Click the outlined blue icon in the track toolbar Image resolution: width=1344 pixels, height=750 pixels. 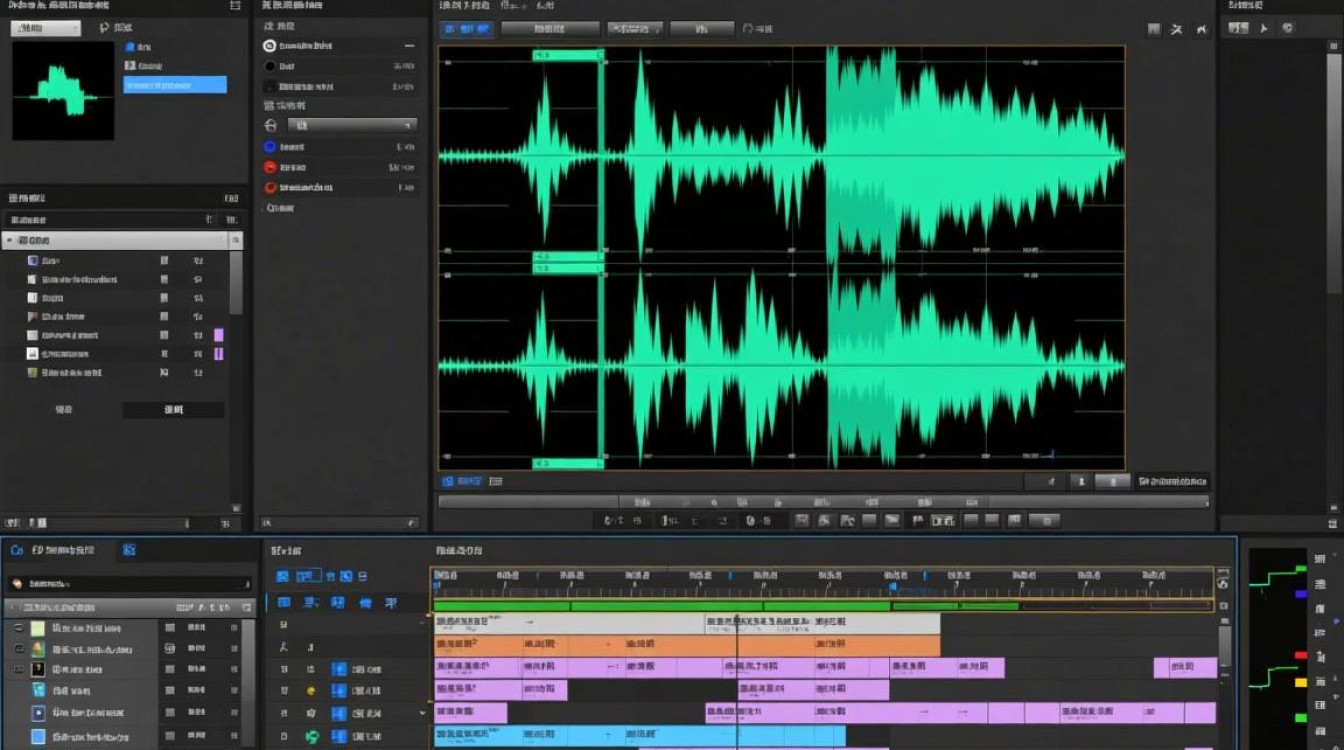pos(308,576)
